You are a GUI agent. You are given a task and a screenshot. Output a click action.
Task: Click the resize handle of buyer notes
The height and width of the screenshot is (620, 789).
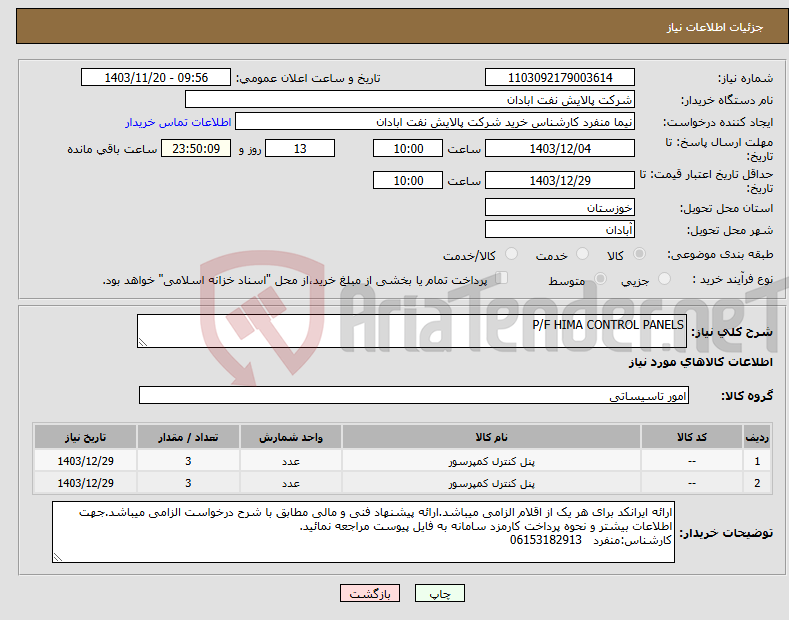click(x=58, y=557)
